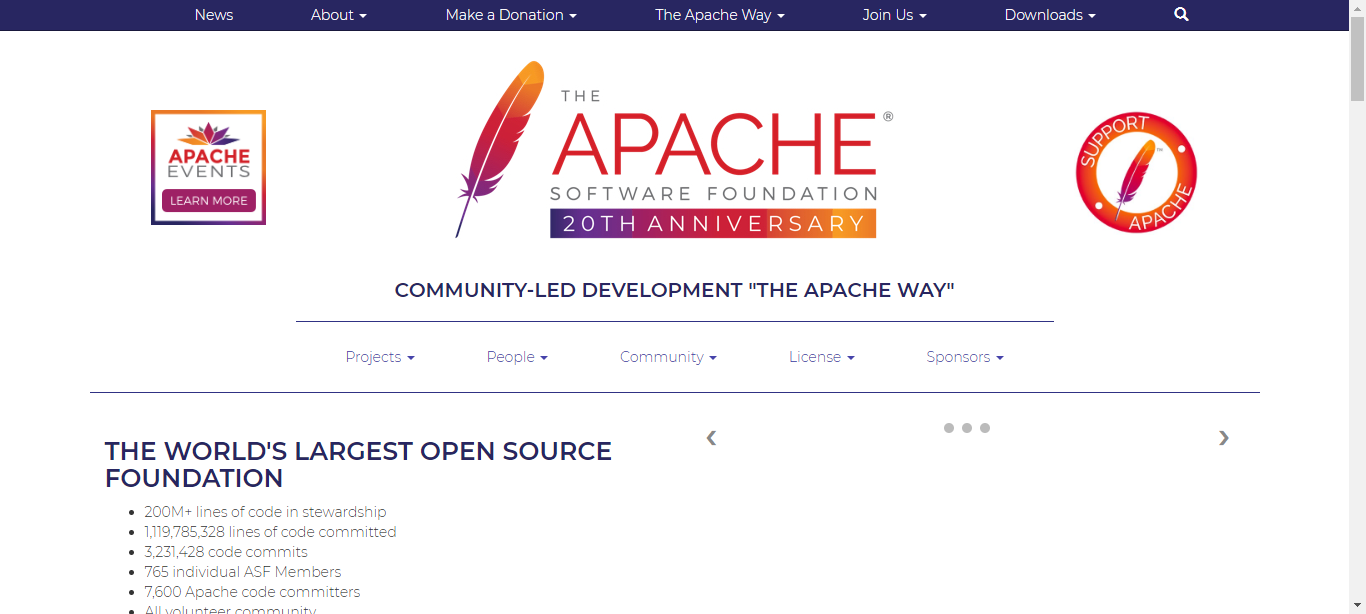
Task: Expand the About dropdown menu
Action: (x=339, y=15)
